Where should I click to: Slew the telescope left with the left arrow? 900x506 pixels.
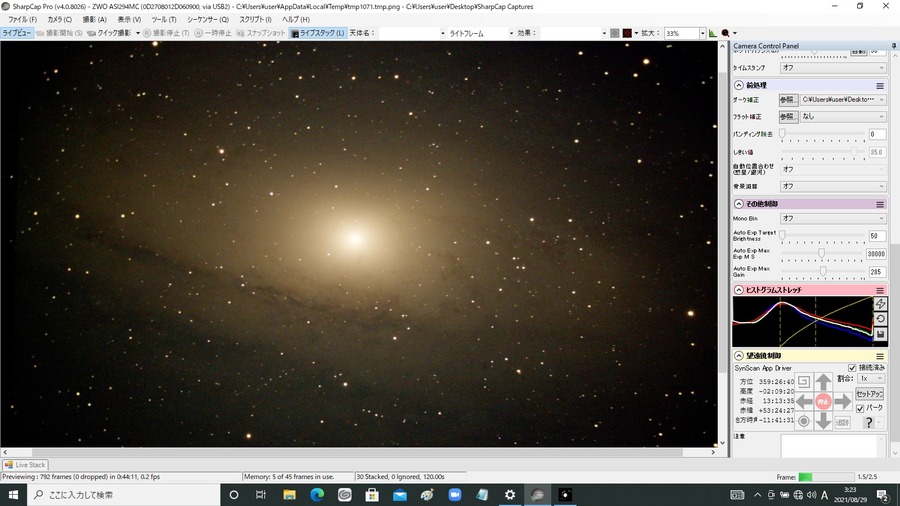[804, 402]
